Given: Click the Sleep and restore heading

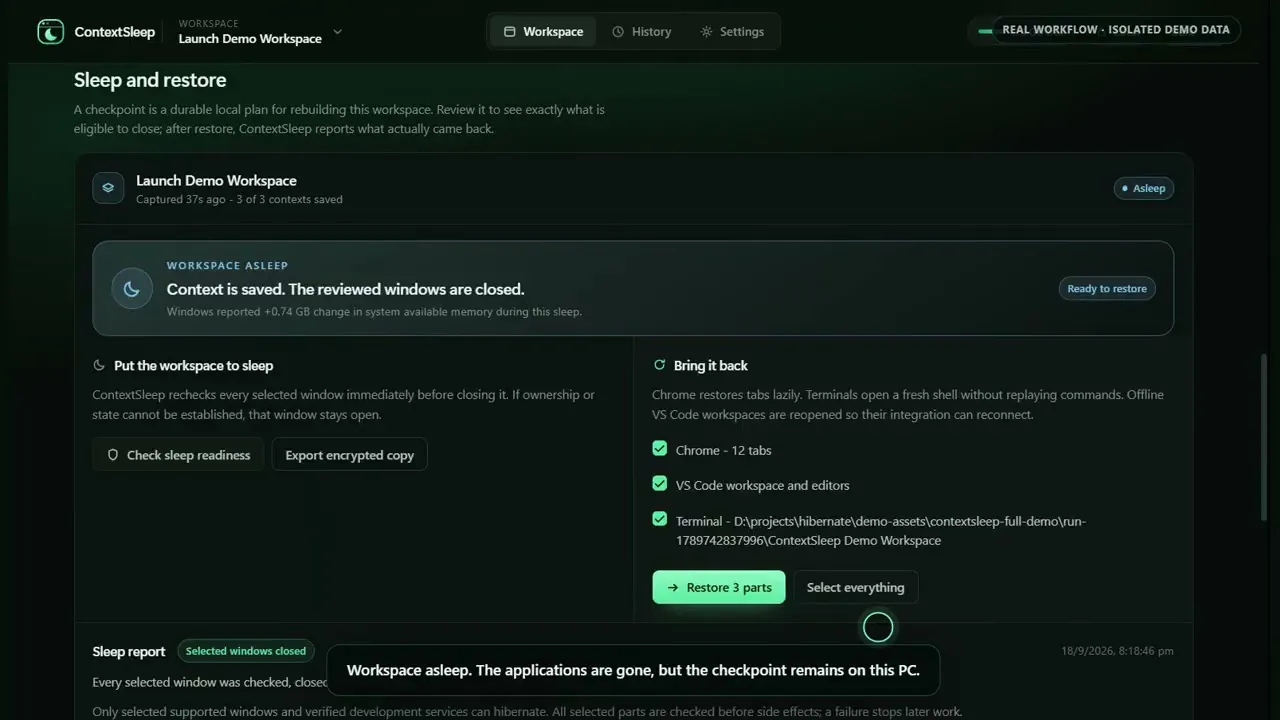Looking at the screenshot, I should click(x=150, y=80).
